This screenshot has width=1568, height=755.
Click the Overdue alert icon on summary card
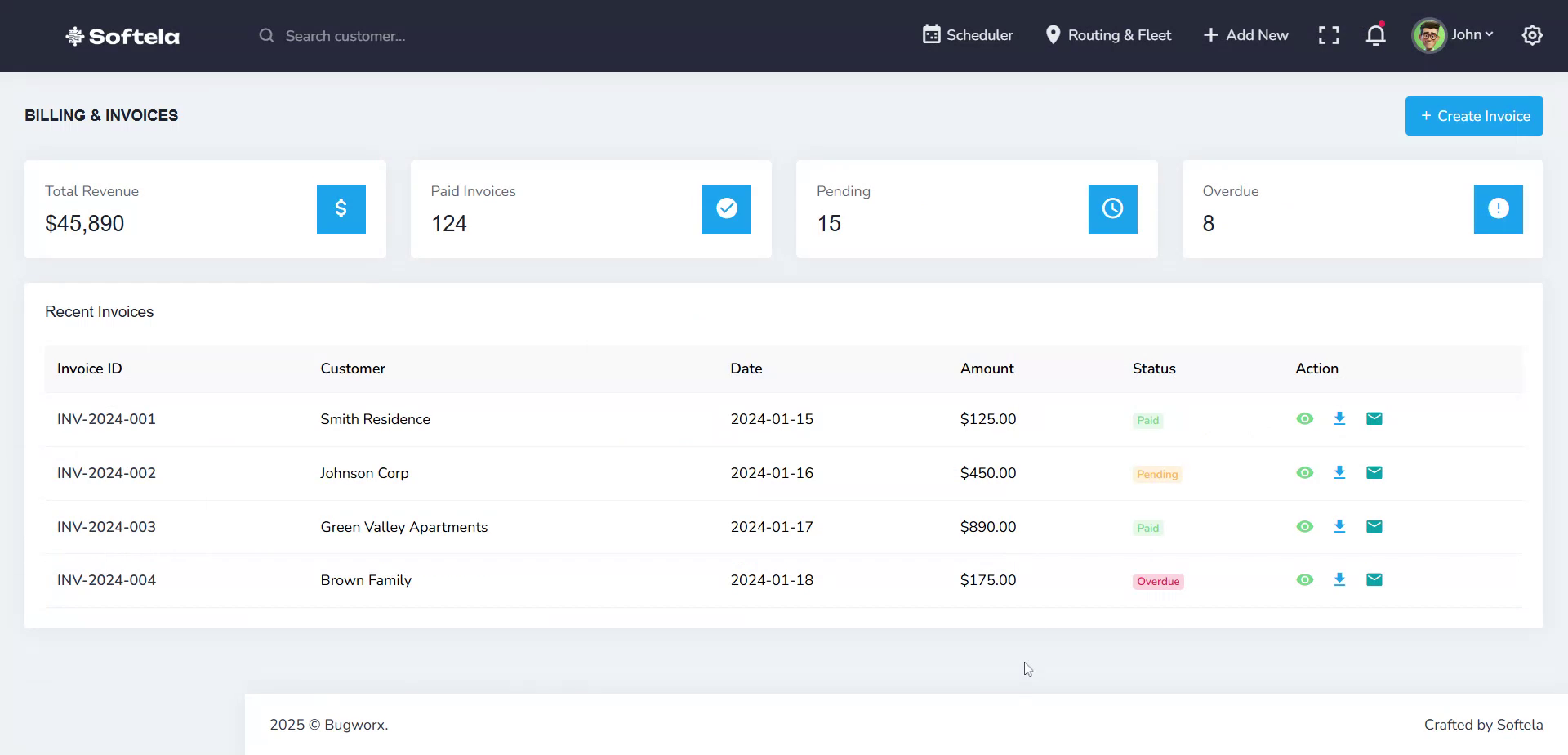coord(1499,209)
